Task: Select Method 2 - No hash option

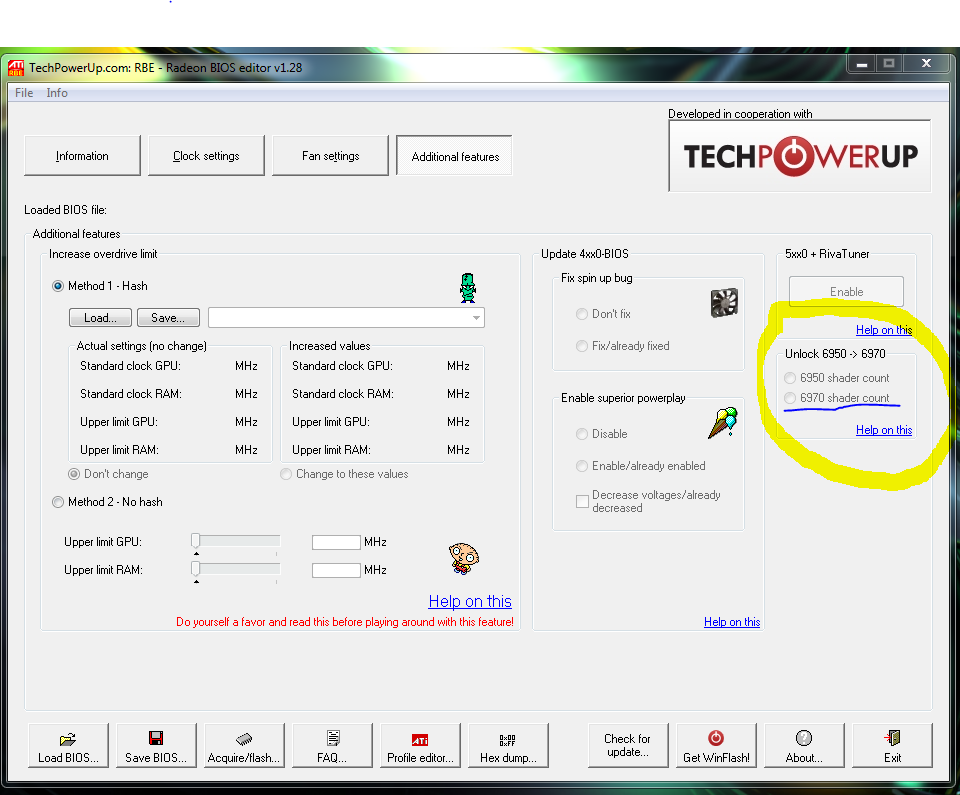Action: 58,502
